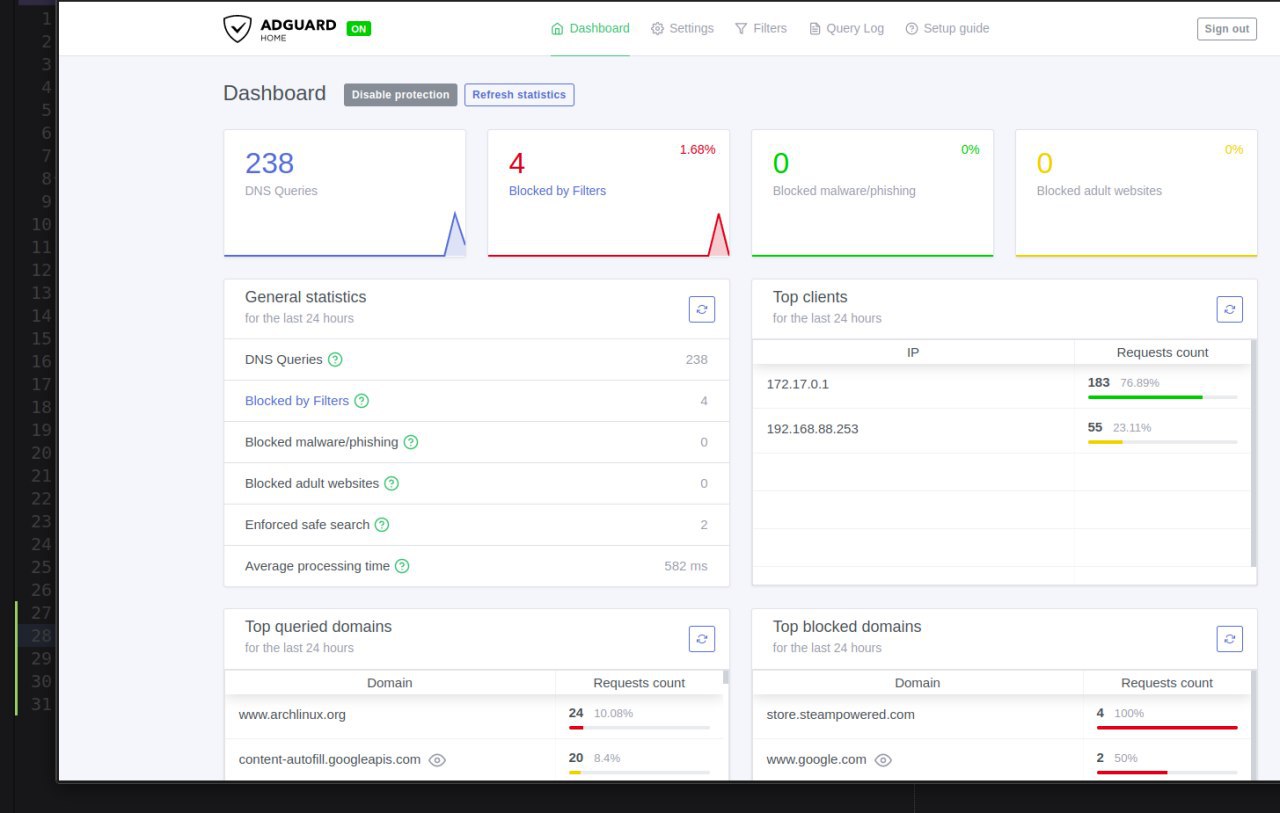Click the Blocked by Filters red graph spike
The image size is (1280, 813).
pyautogui.click(x=719, y=234)
